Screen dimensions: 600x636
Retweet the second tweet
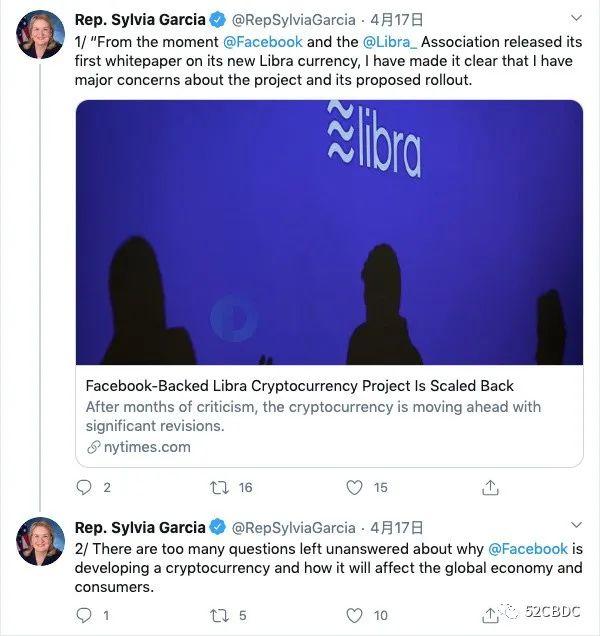[219, 615]
